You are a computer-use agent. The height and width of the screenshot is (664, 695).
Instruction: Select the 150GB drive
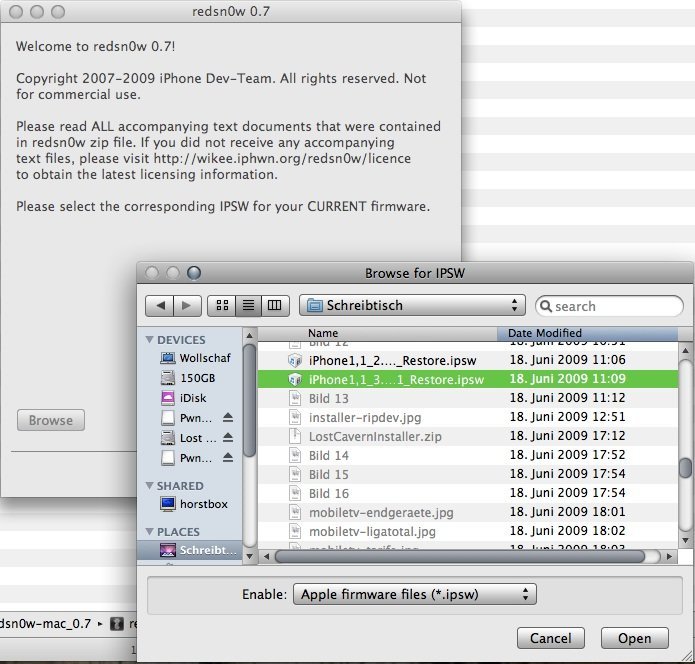188,378
